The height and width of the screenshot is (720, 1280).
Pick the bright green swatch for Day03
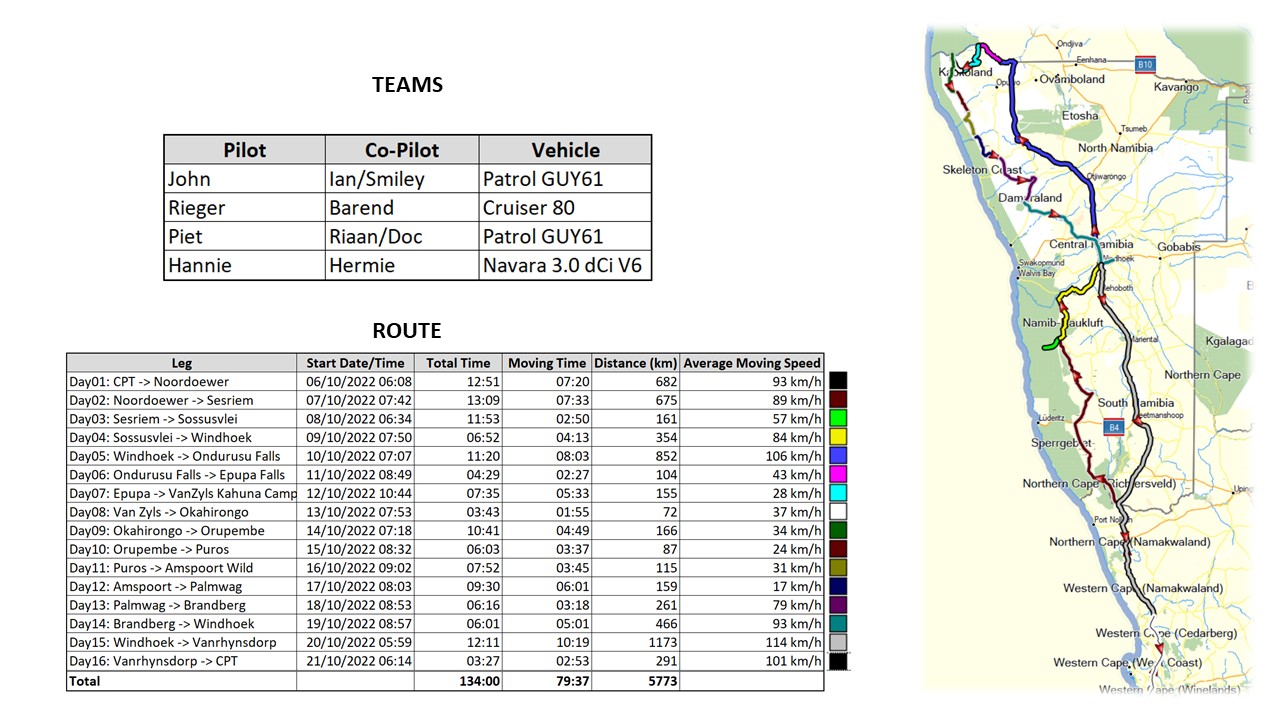[838, 418]
